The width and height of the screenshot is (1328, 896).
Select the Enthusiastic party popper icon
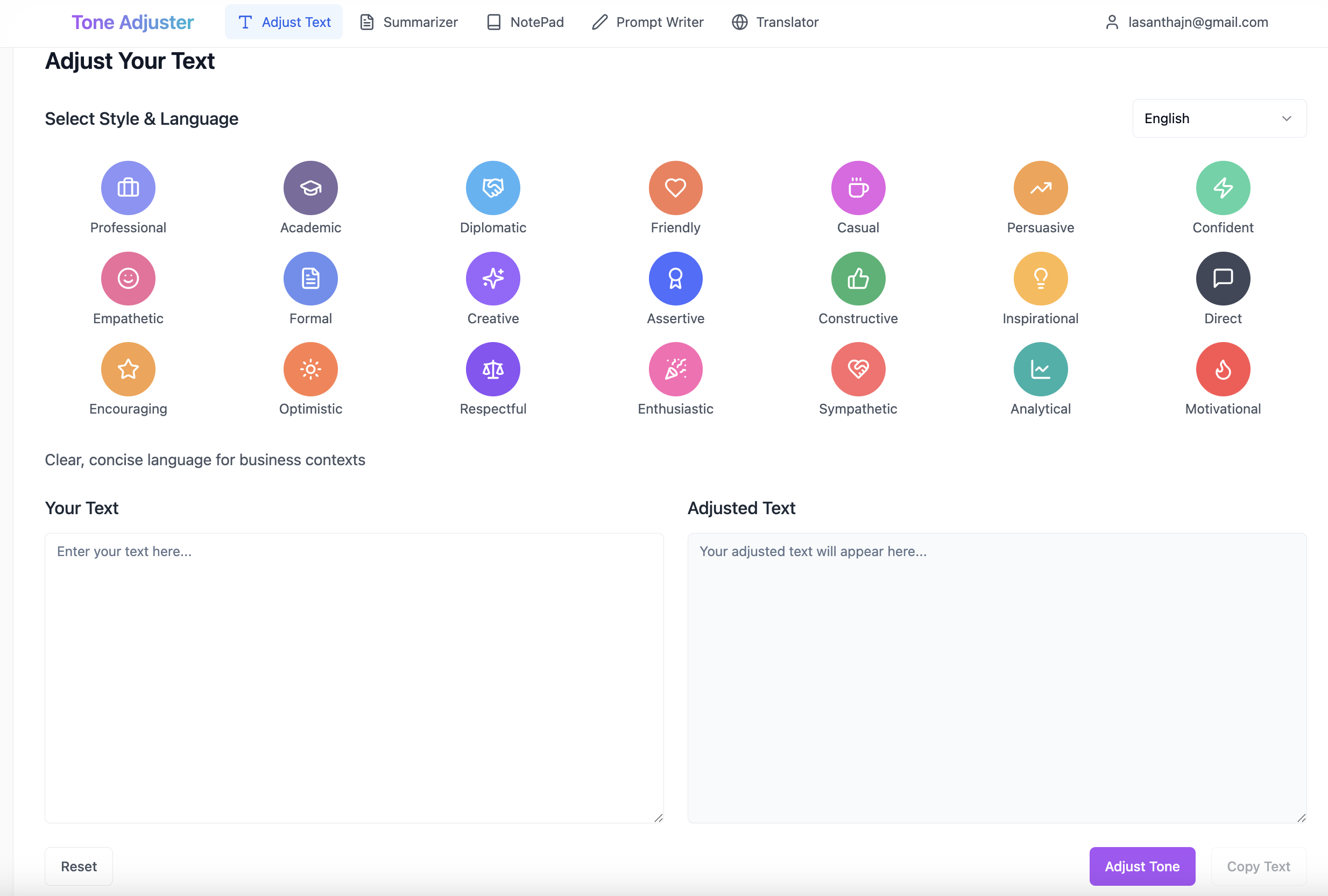click(x=675, y=369)
